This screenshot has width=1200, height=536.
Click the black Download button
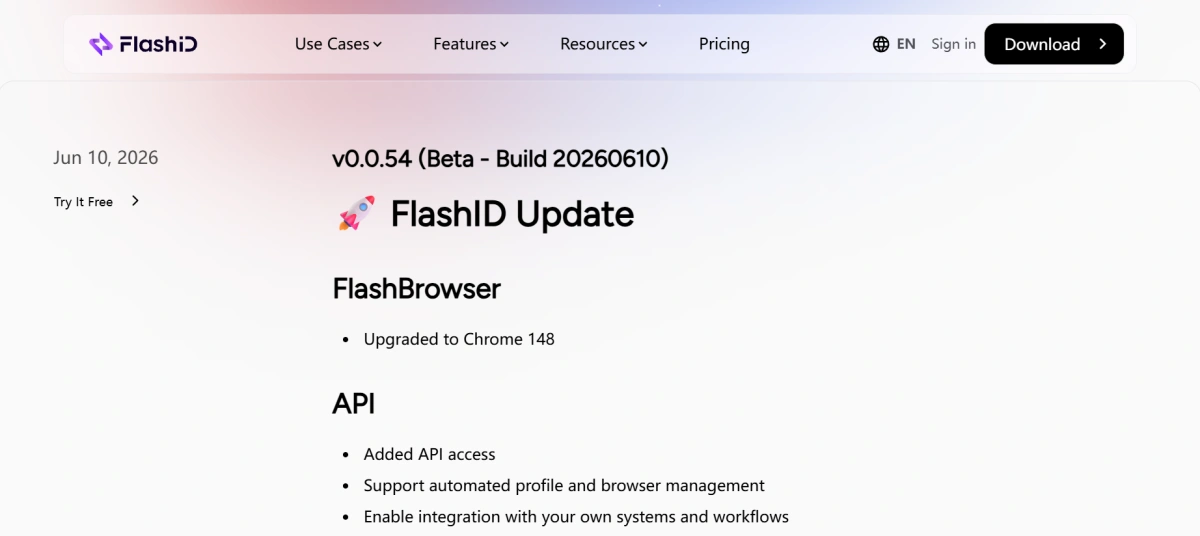[1054, 44]
